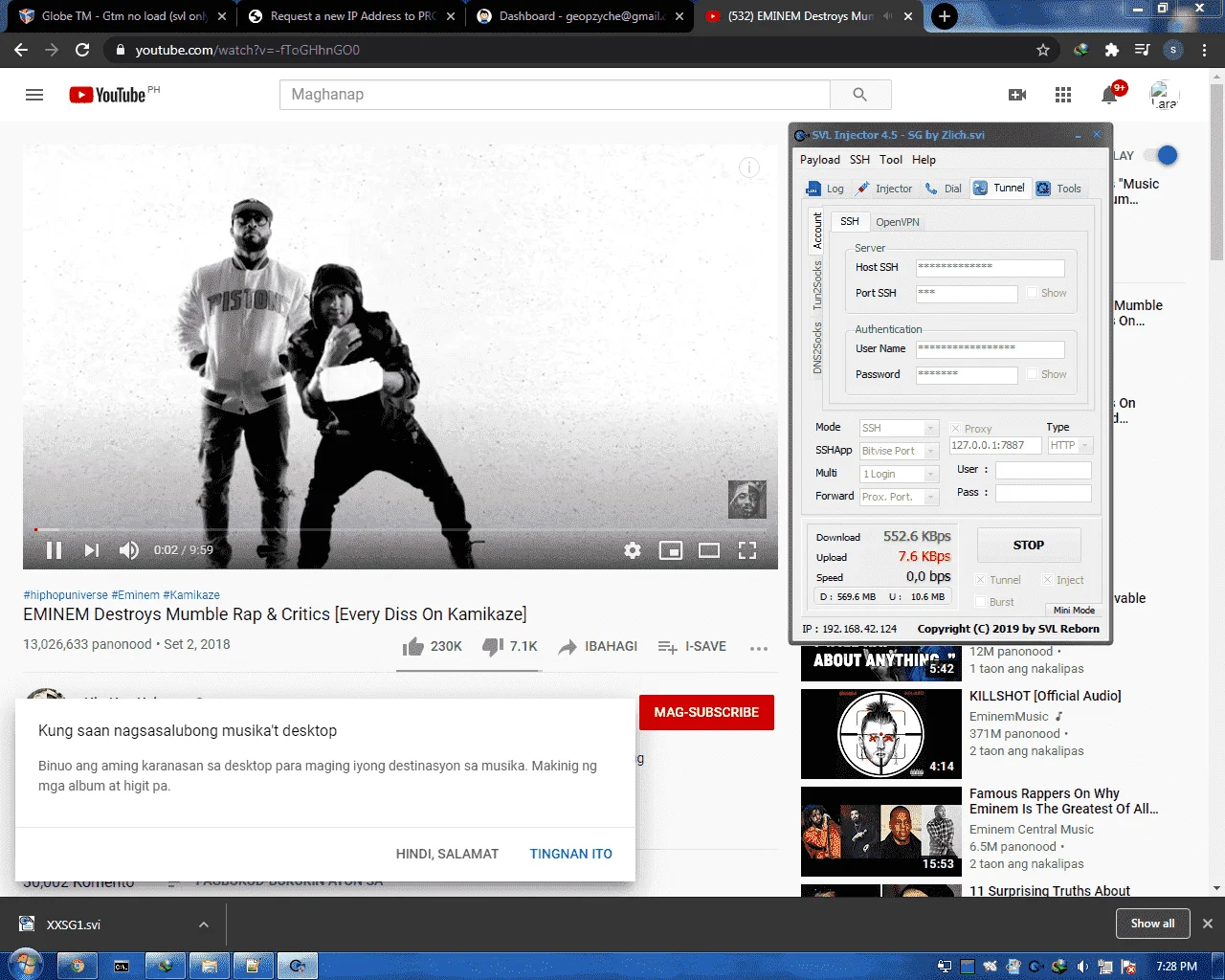Click TINGNAN ITO in the popup
This screenshot has height=980, width=1225.
pos(571,854)
